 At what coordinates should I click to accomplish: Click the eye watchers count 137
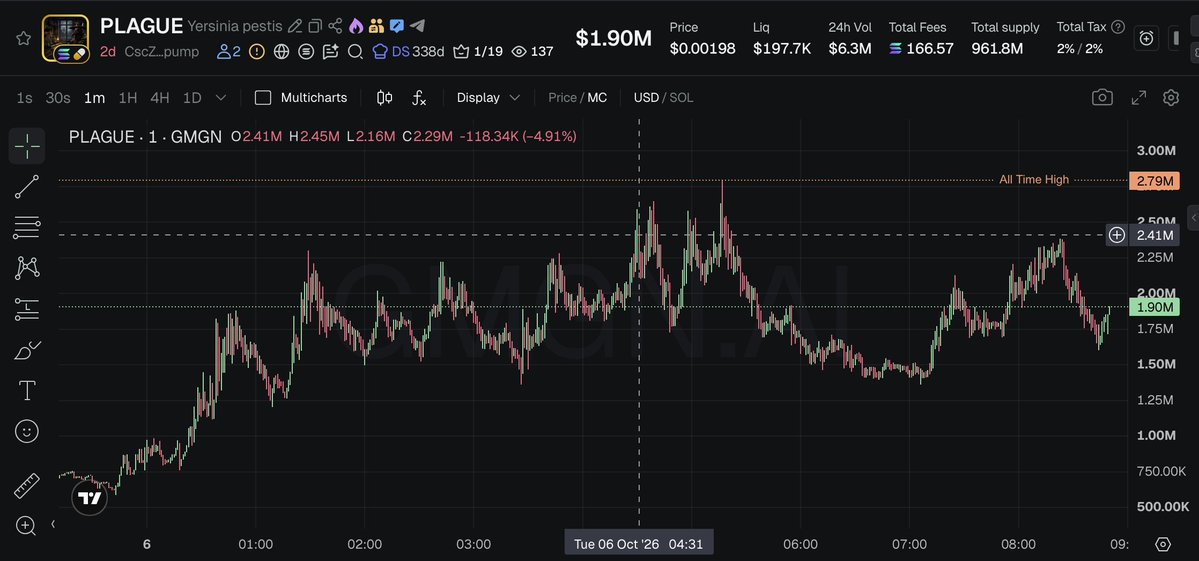pos(531,52)
